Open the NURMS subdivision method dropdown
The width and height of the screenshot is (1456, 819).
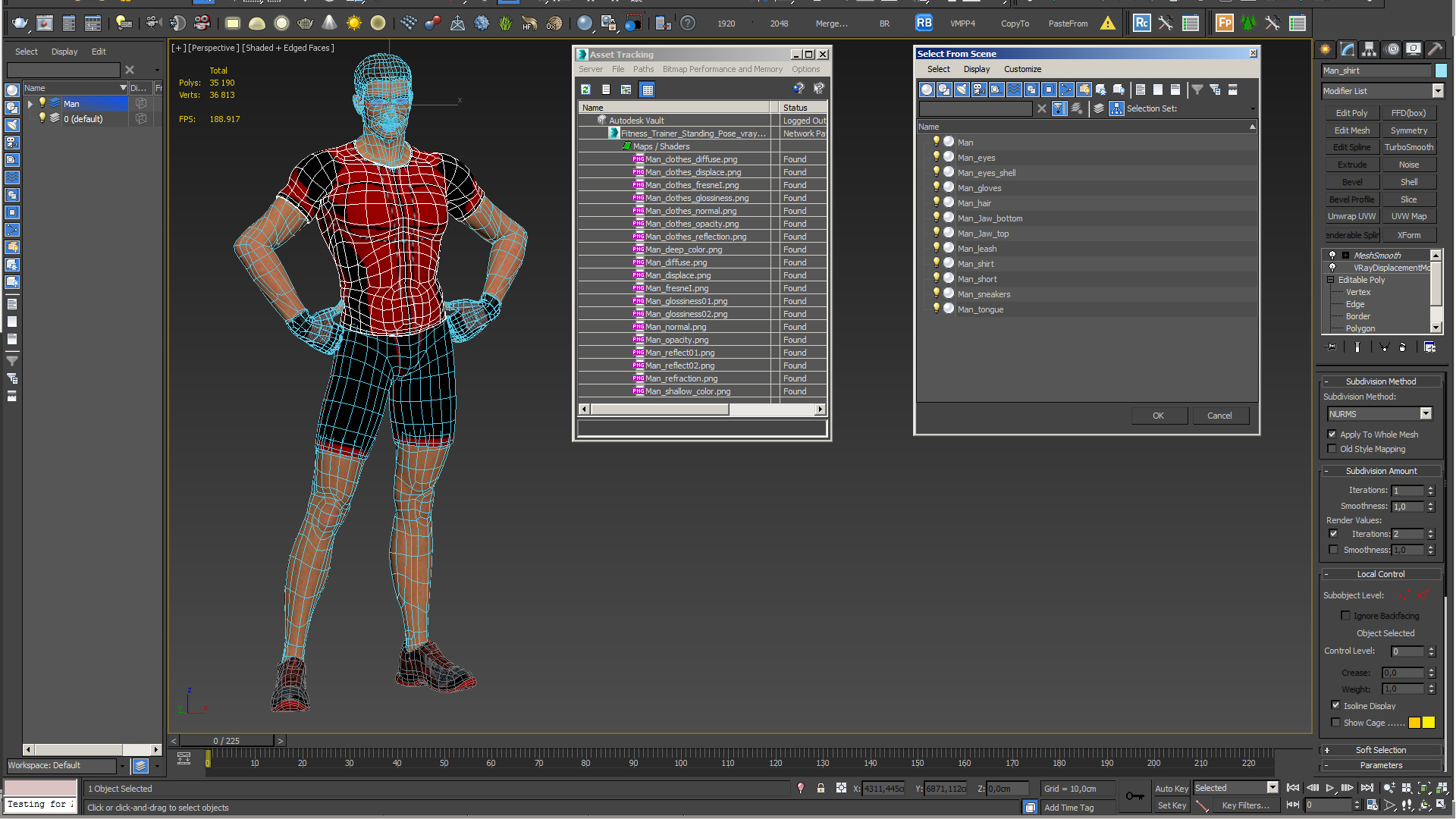tap(1426, 414)
